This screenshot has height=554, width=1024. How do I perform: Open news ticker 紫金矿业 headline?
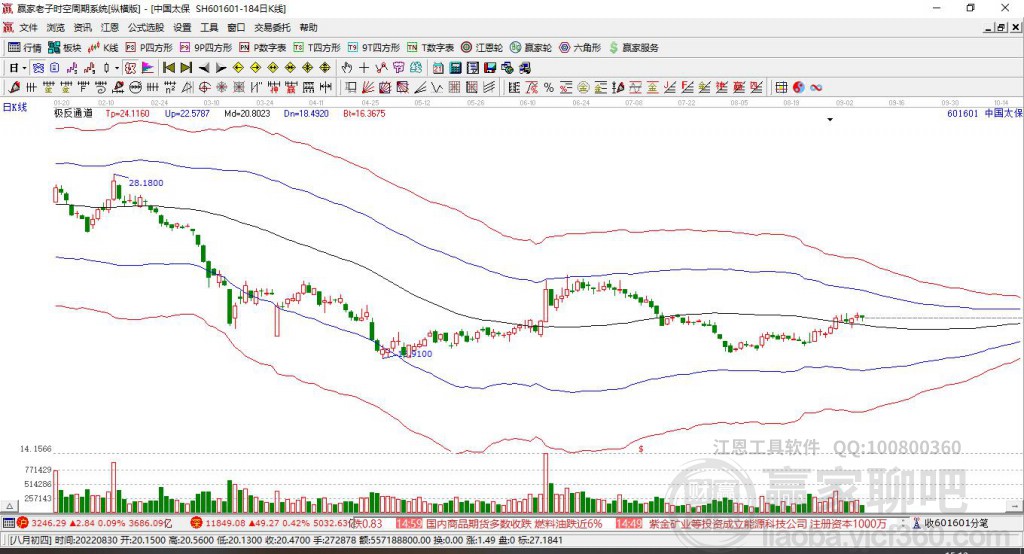[x=768, y=523]
